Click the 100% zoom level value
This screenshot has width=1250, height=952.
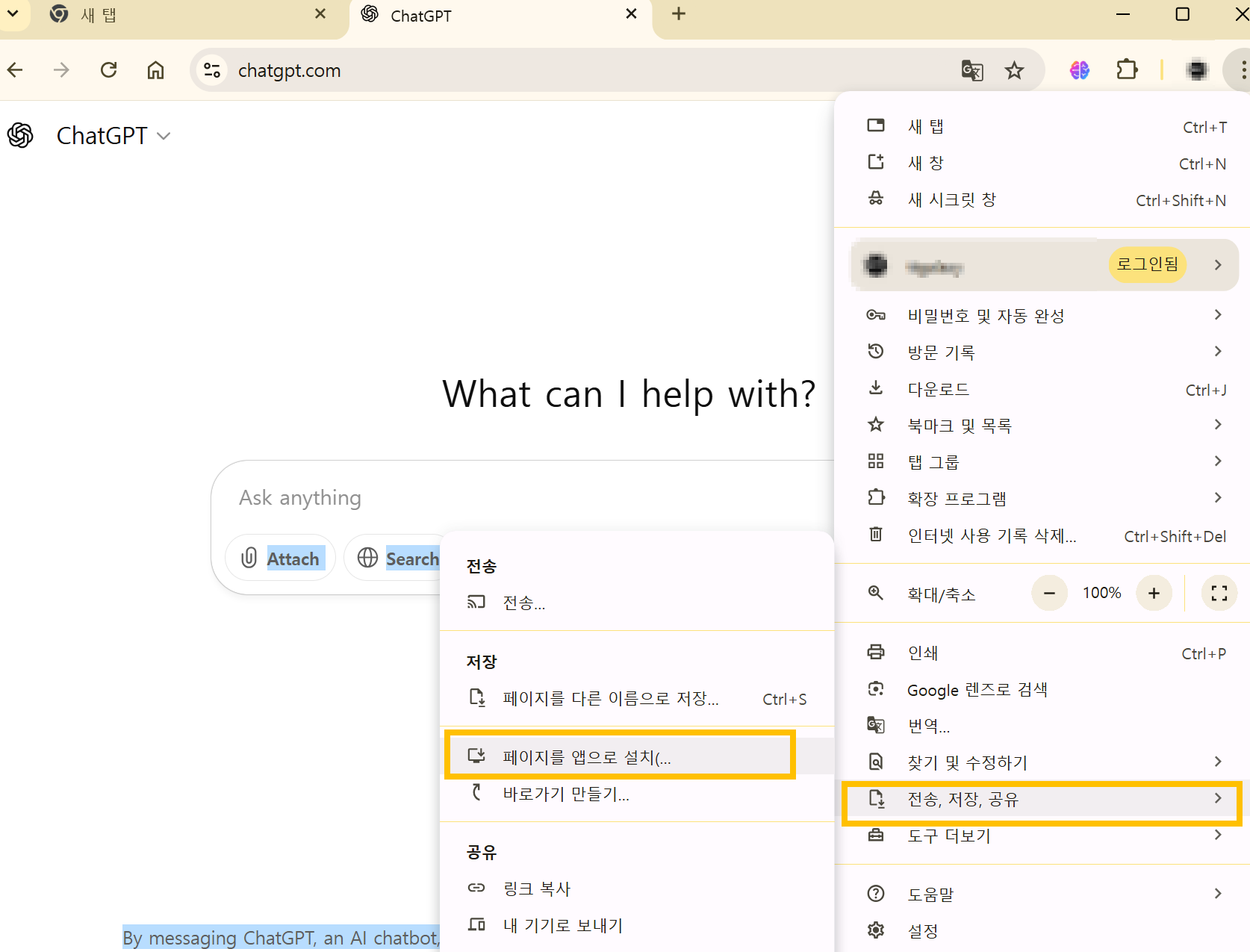point(1101,594)
